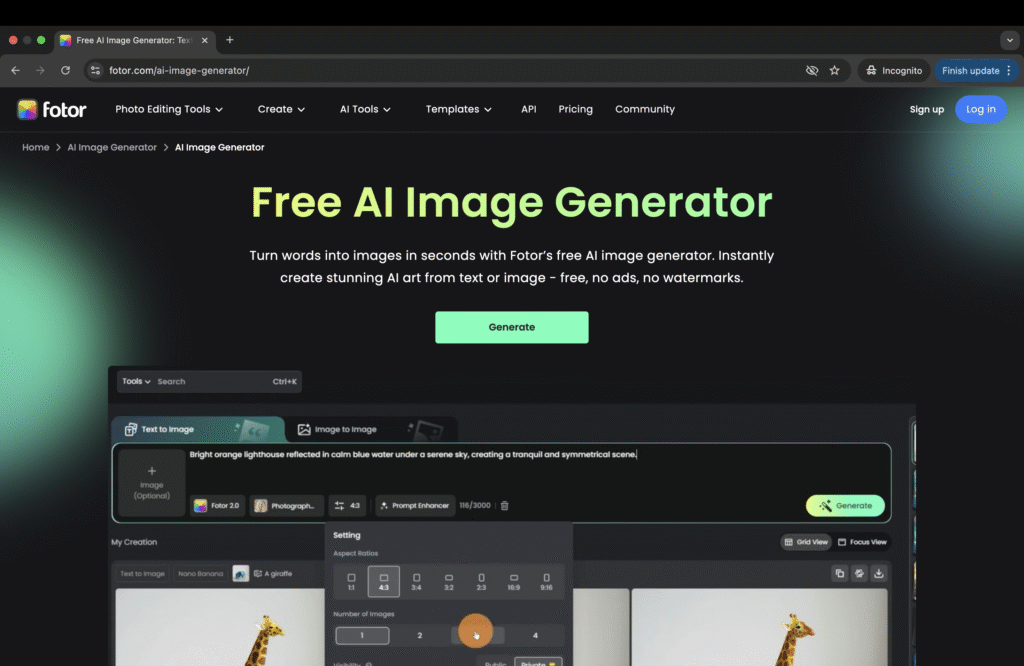Select the 16:9 aspect ratio option
1024x666 pixels.
tap(513, 581)
